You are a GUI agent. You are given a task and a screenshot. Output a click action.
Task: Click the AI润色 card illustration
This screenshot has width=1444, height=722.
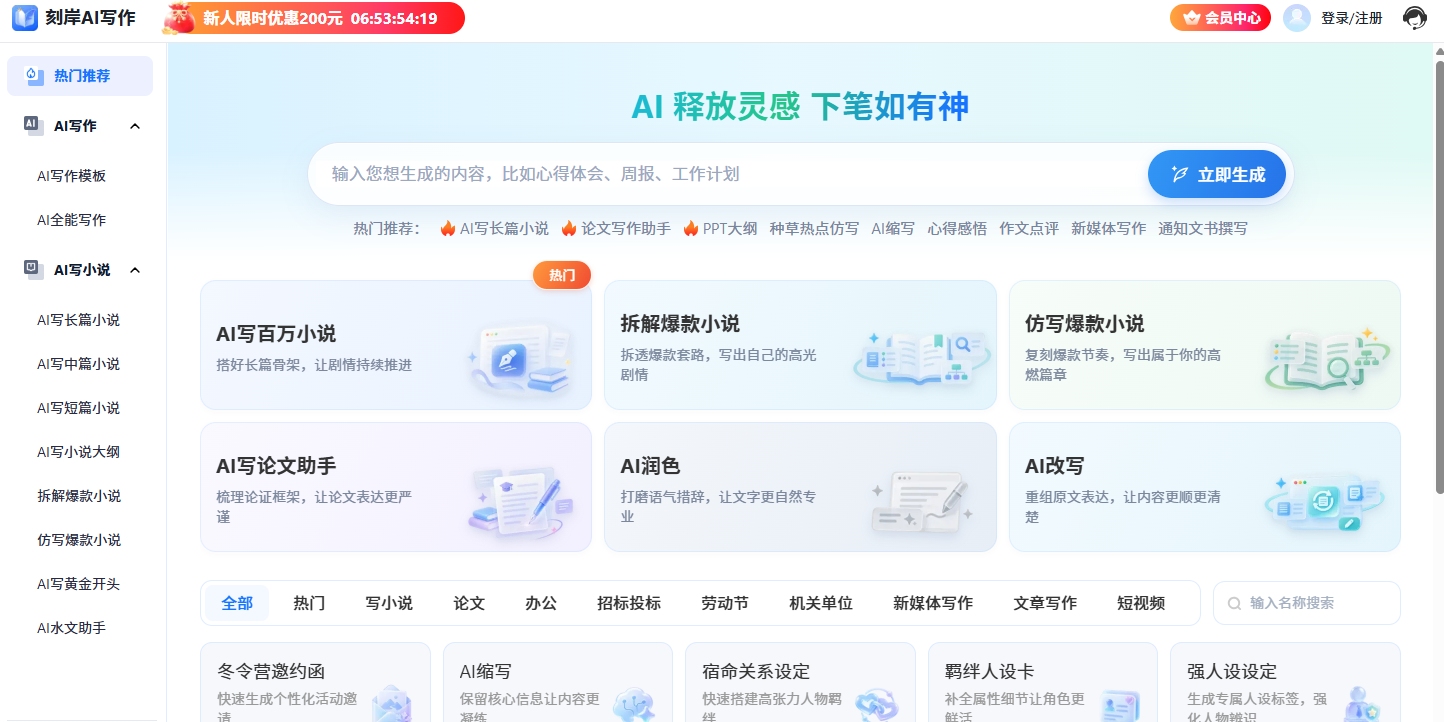[922, 500]
